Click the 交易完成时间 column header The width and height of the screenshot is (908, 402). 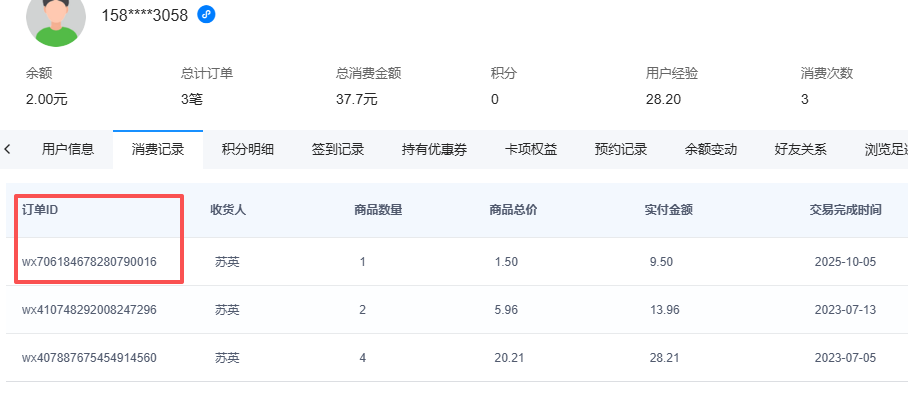point(845,210)
